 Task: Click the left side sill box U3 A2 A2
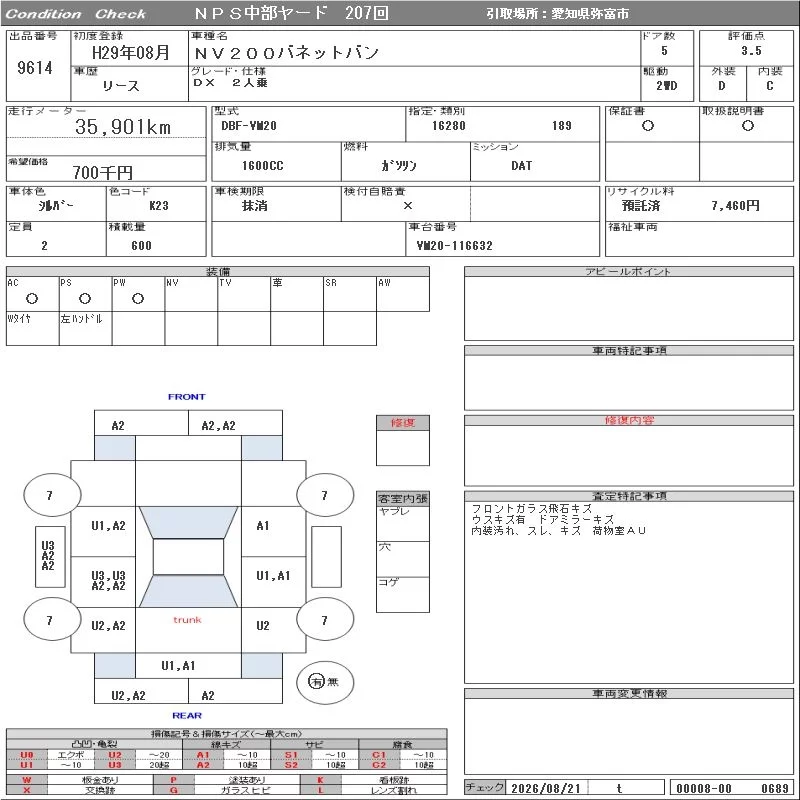pyautogui.click(x=50, y=556)
